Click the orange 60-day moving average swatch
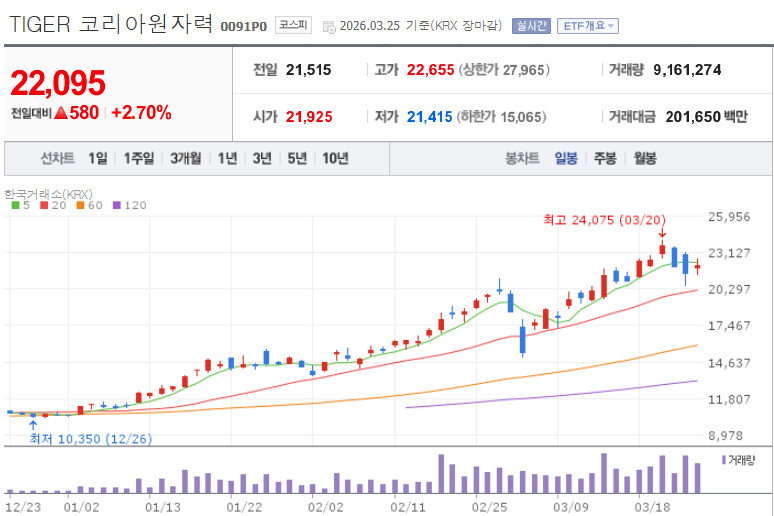 pyautogui.click(x=80, y=205)
